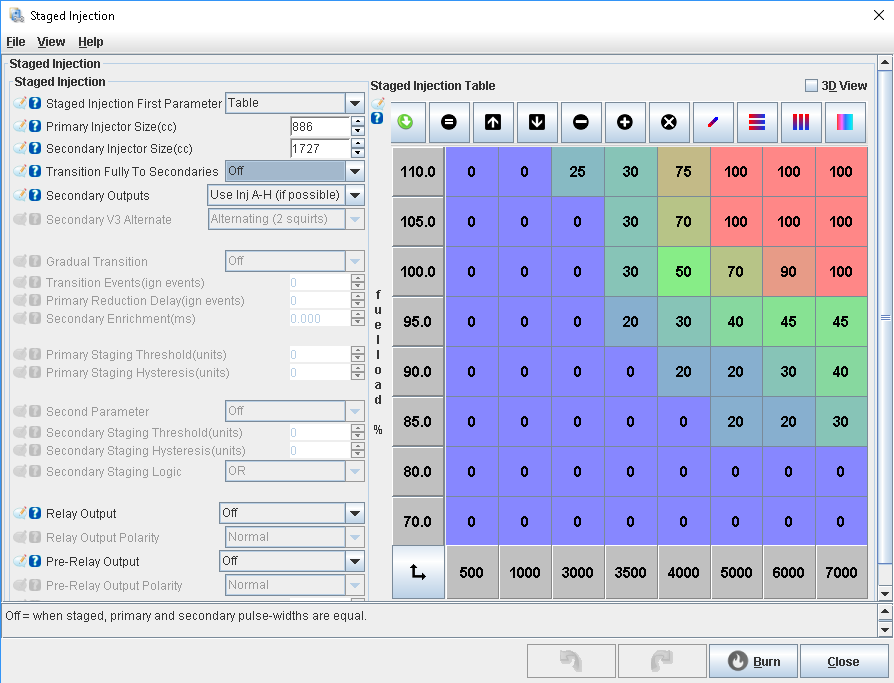Click the multiply X table icon

pos(669,122)
